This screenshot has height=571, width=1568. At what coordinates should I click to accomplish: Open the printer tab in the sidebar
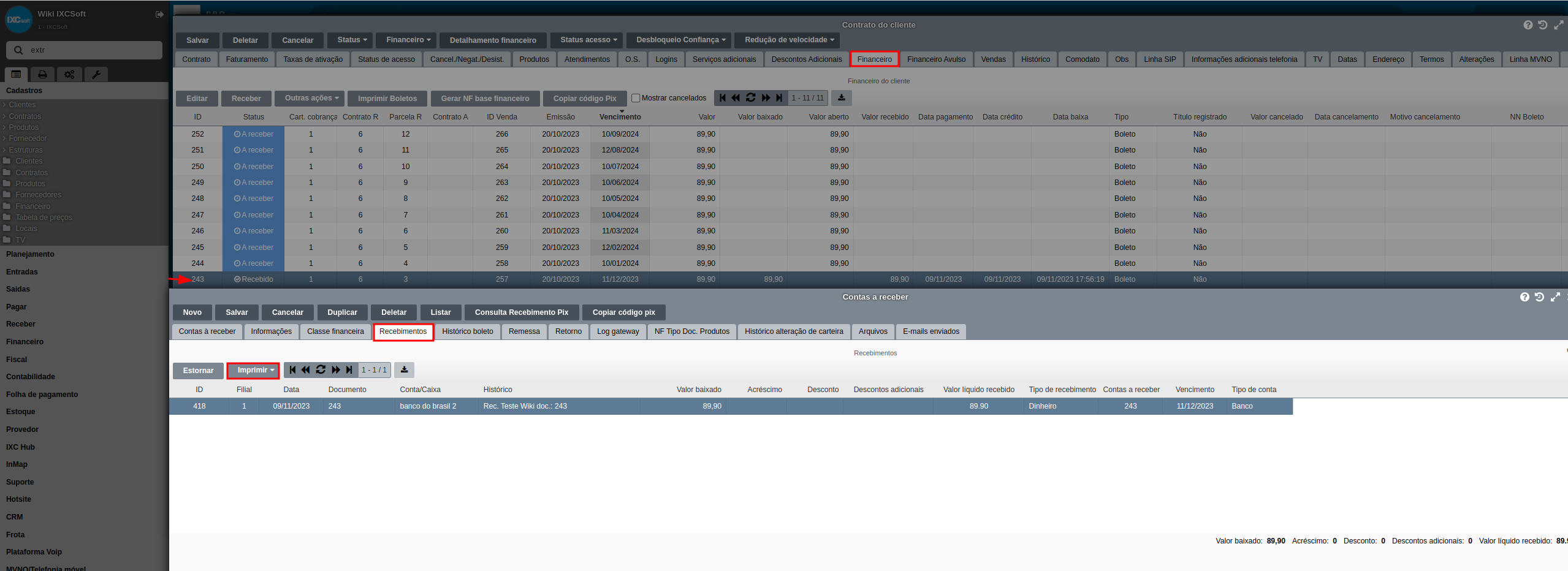click(x=42, y=74)
